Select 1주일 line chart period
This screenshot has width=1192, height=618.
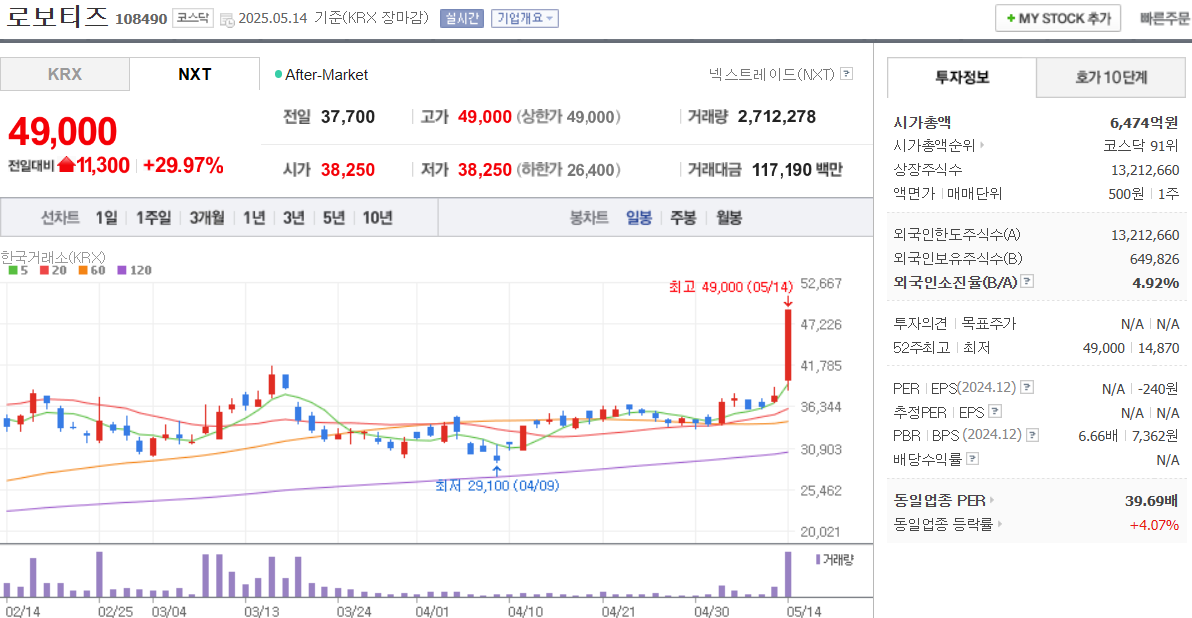154,218
